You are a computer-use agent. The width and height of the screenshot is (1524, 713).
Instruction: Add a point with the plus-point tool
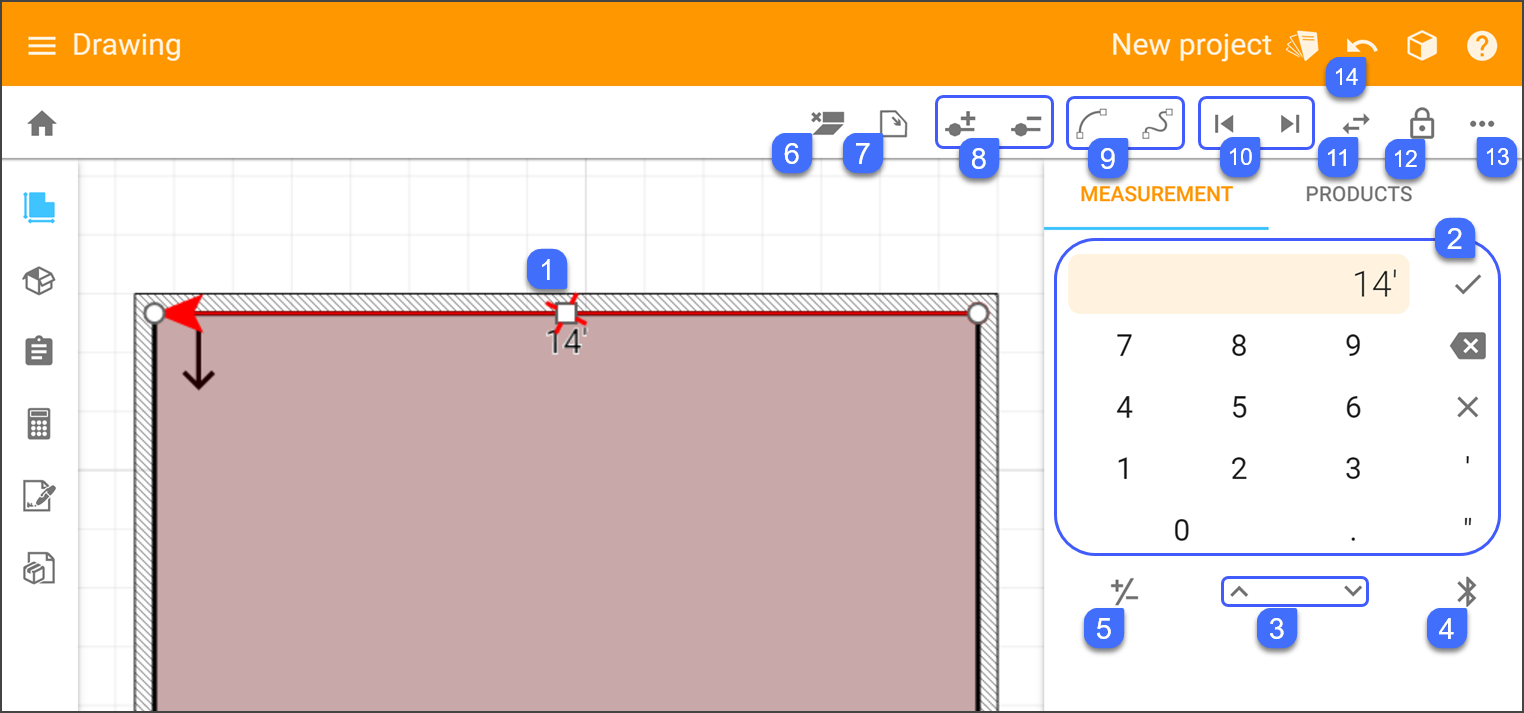point(961,125)
